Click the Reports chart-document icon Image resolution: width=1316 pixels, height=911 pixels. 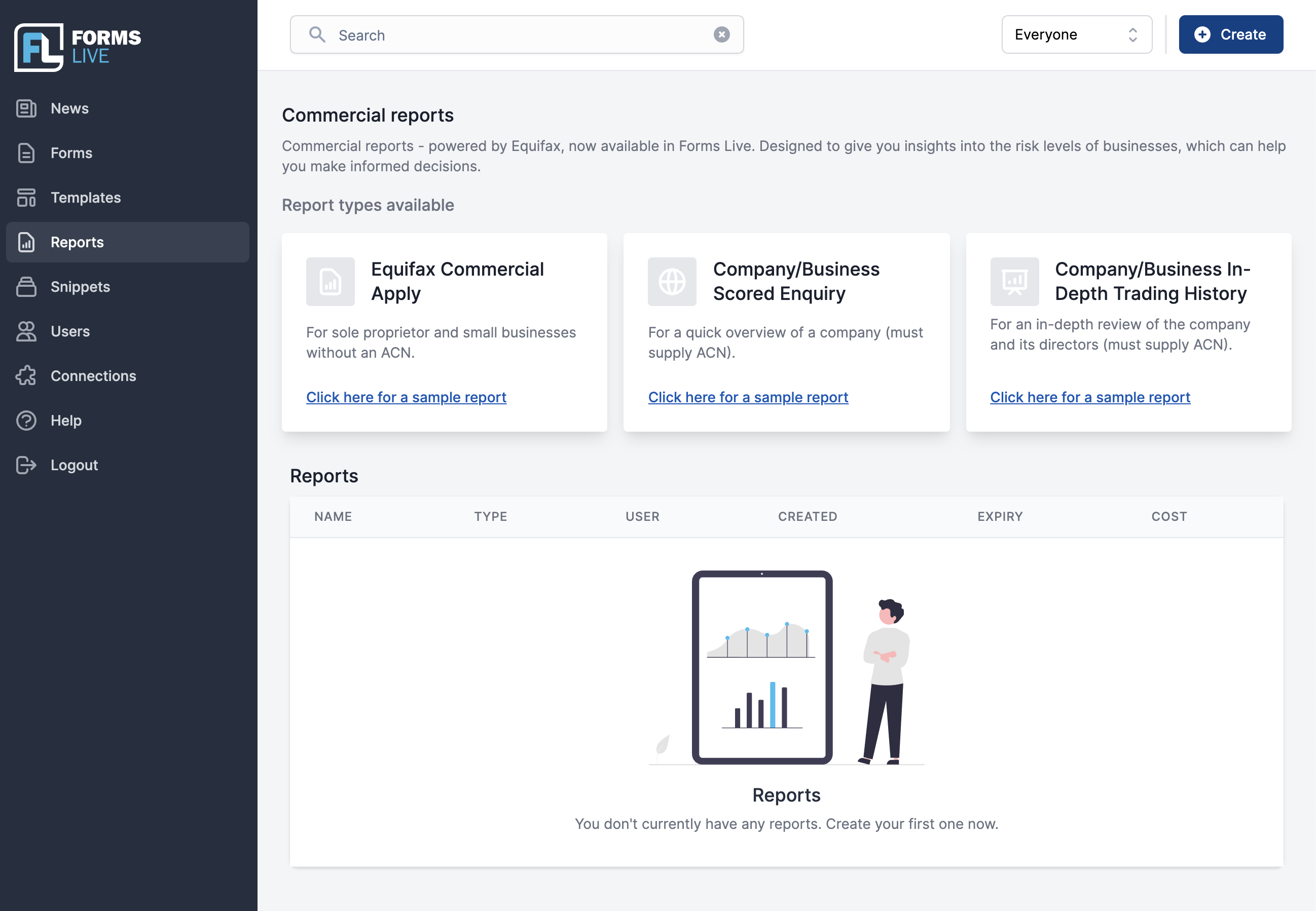point(26,242)
